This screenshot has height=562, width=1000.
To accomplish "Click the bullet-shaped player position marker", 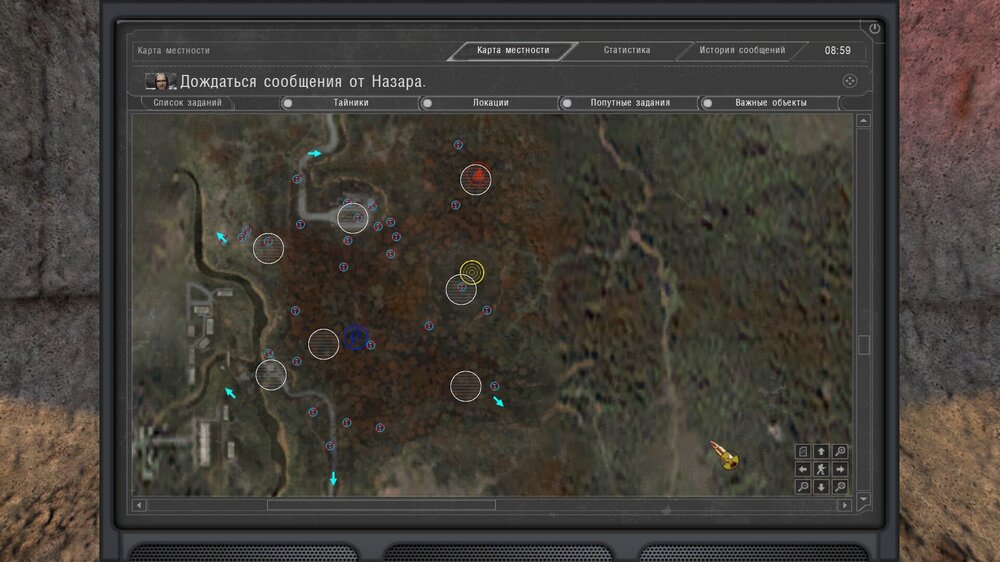I will click(x=725, y=455).
